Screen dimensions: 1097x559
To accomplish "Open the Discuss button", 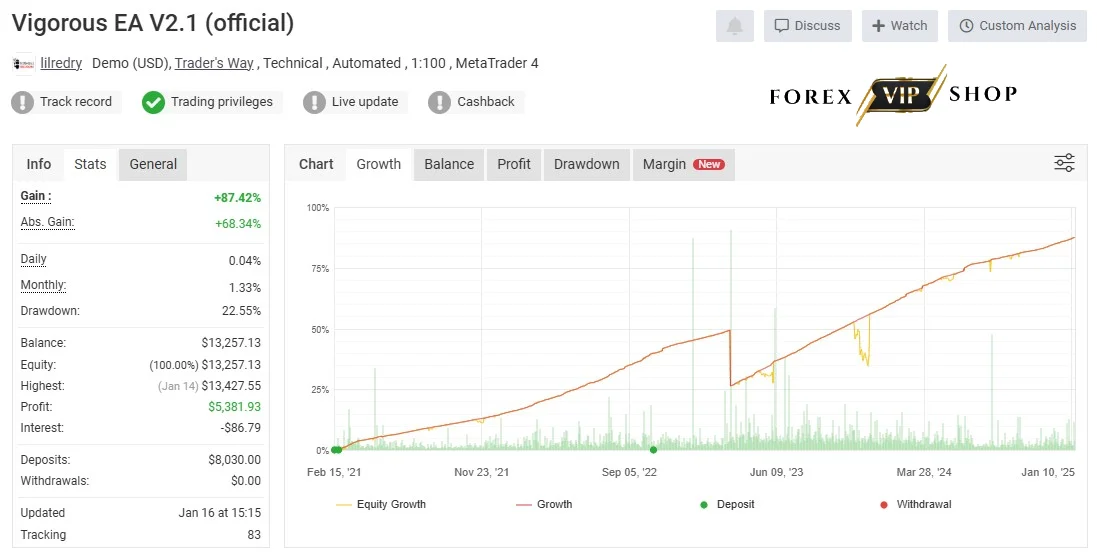I will pos(807,26).
